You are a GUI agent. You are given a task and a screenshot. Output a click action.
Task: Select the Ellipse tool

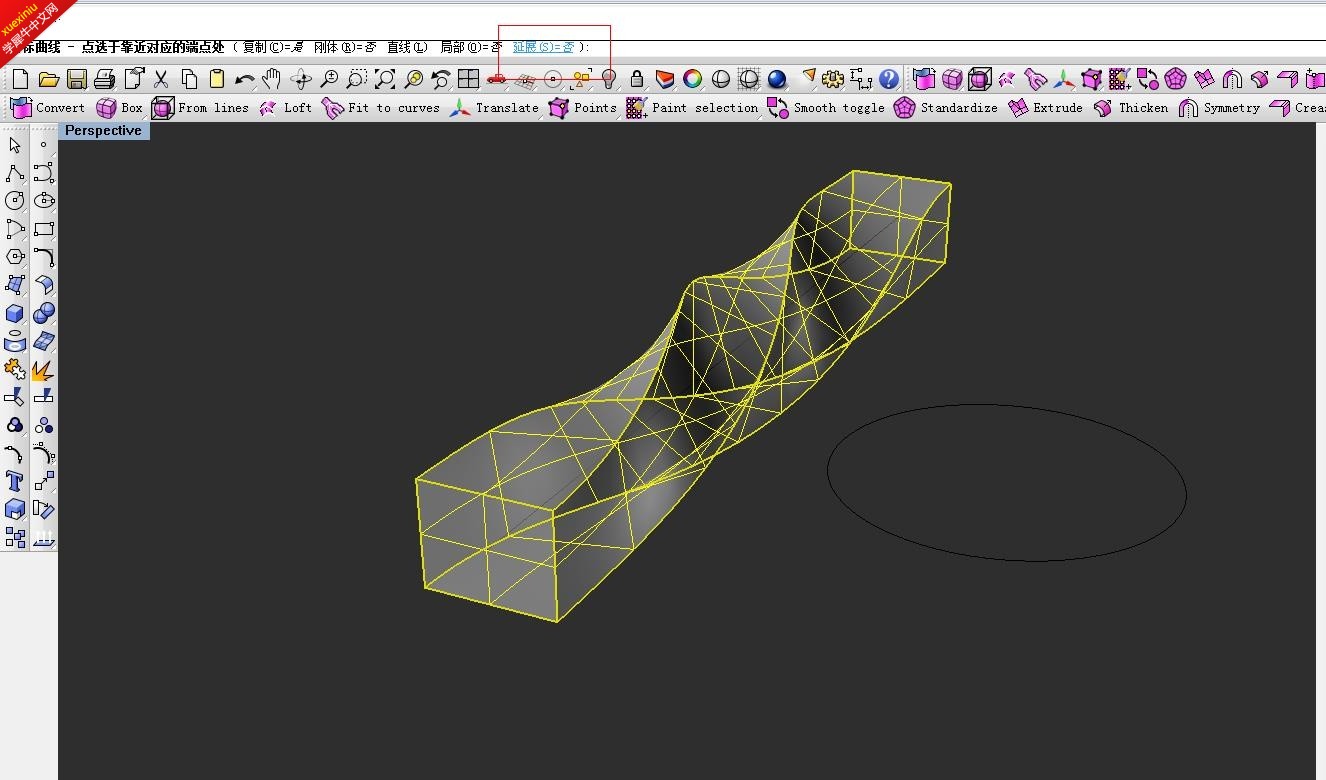(x=43, y=201)
